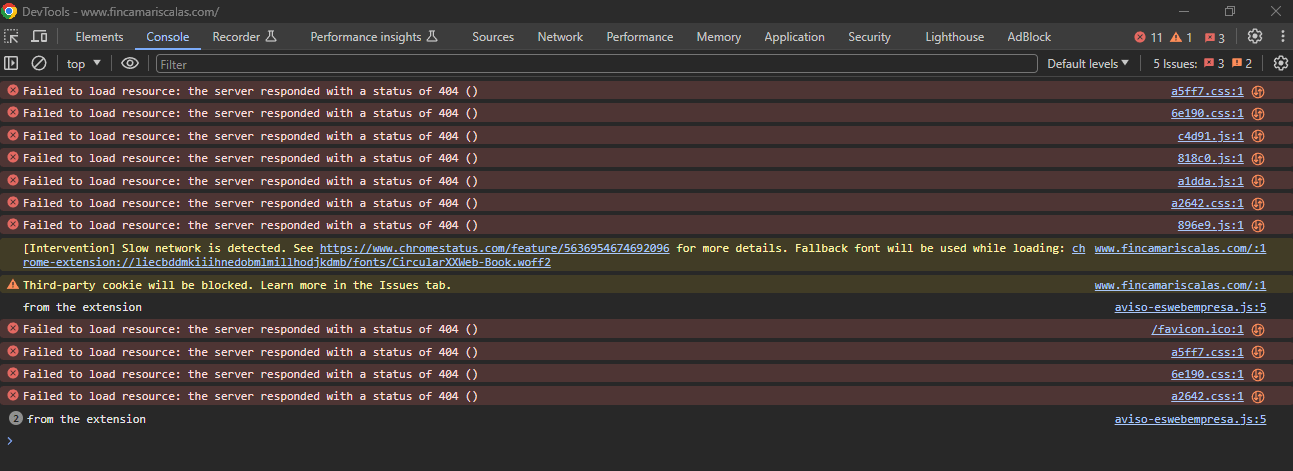Maximize the DevTools window
Image resolution: width=1293 pixels, height=471 pixels.
[1230, 11]
